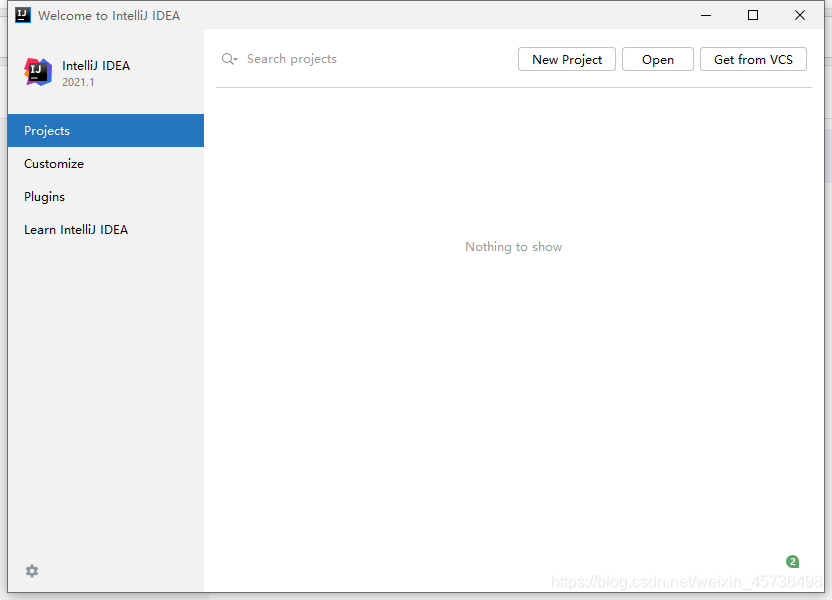Screen dimensions: 832x600
Task: Create a New Project
Action: coord(567,59)
